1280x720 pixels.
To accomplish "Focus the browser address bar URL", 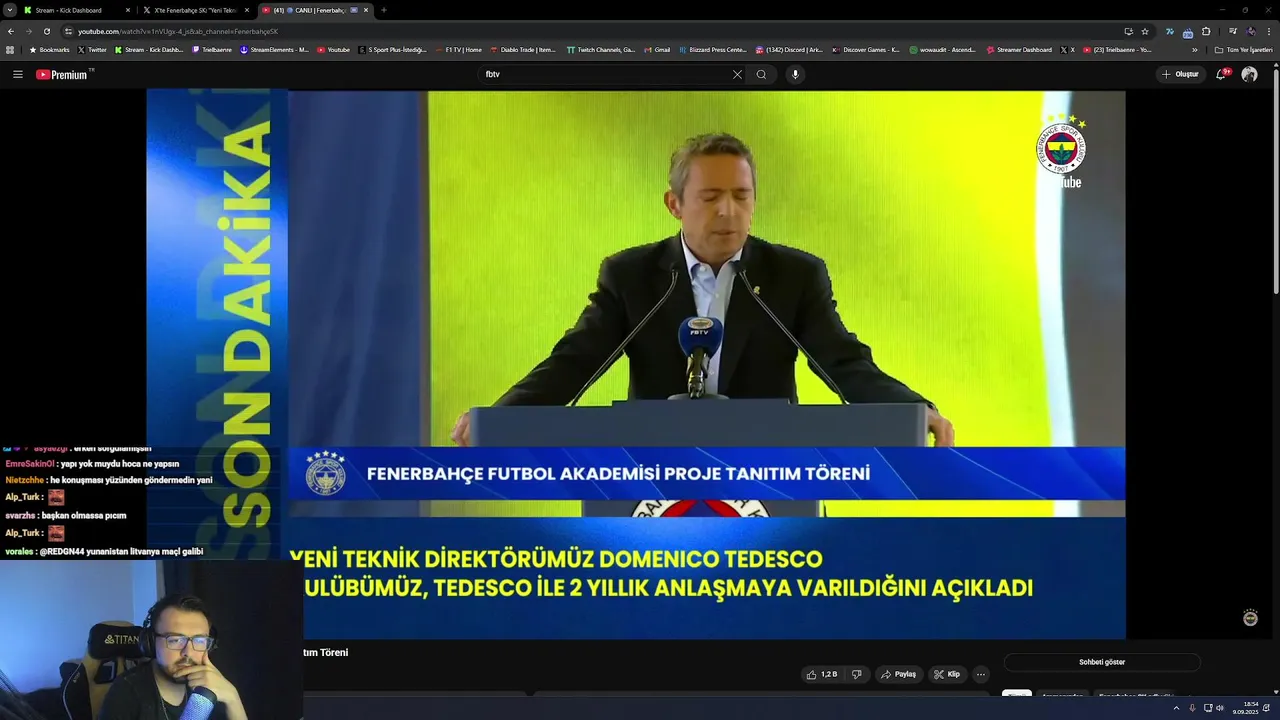I will [x=178, y=31].
